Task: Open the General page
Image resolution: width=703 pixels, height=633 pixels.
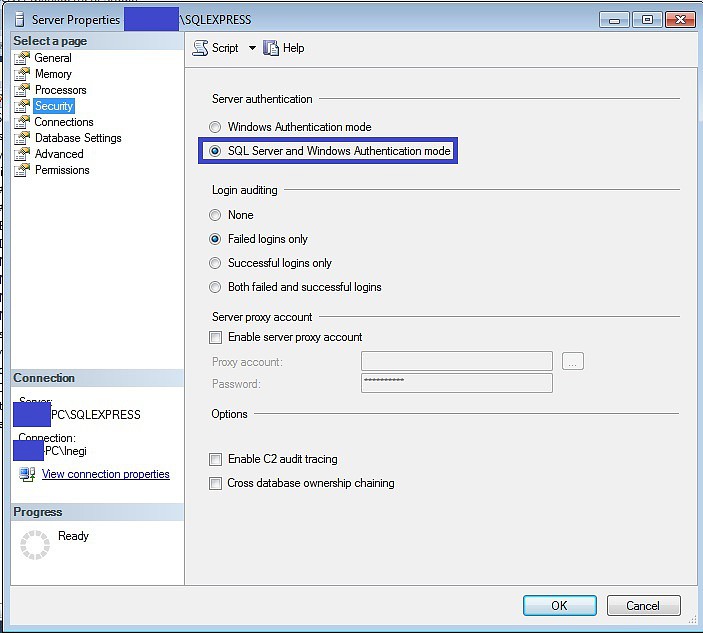Action: [x=53, y=58]
